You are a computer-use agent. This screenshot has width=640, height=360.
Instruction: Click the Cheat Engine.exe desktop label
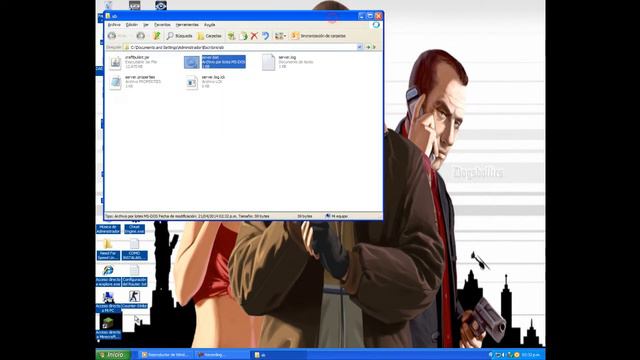pyautogui.click(x=134, y=229)
